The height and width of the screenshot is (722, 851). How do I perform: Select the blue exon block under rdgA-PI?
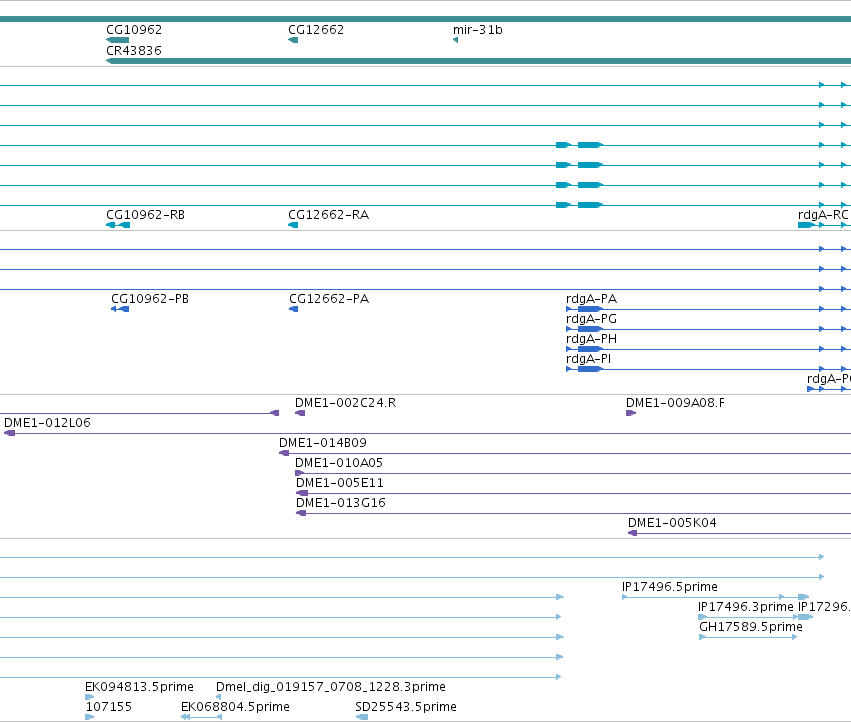click(x=590, y=370)
